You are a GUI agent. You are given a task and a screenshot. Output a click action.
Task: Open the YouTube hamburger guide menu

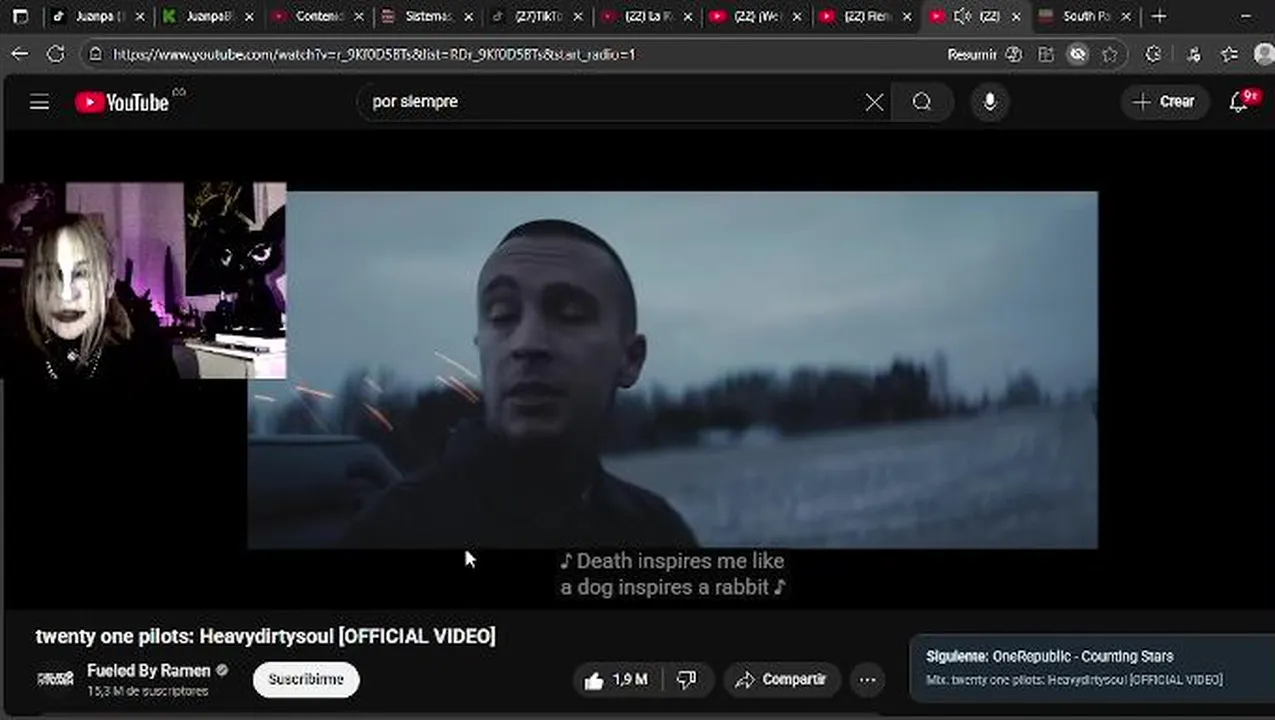pyautogui.click(x=39, y=102)
